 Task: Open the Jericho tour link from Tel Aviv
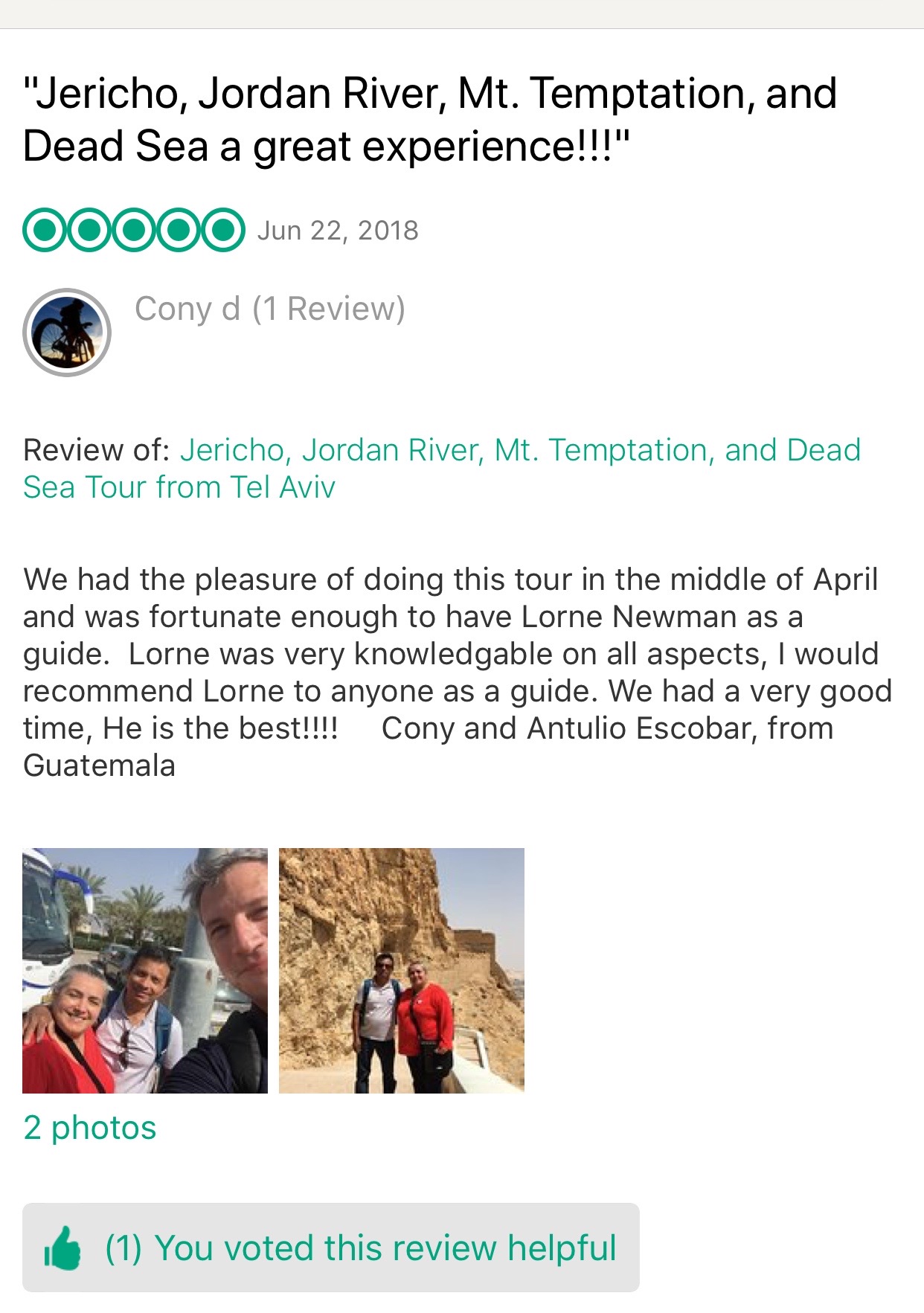[x=442, y=469]
